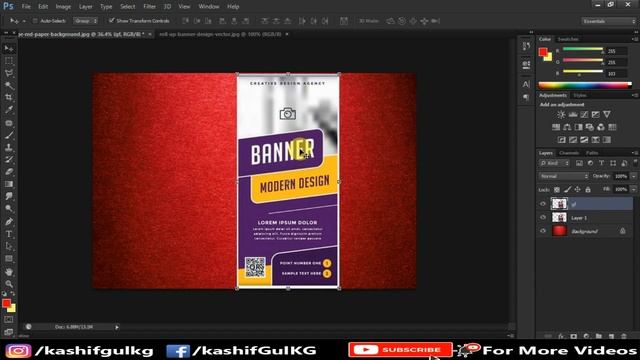The width and height of the screenshot is (640, 360).
Task: Switch to the Styles tab
Action: coord(580,96)
